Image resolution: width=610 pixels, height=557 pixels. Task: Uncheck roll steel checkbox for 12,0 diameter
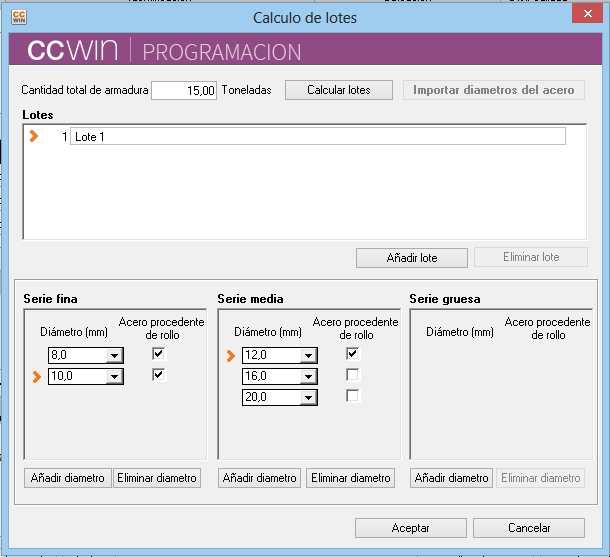pyautogui.click(x=352, y=354)
